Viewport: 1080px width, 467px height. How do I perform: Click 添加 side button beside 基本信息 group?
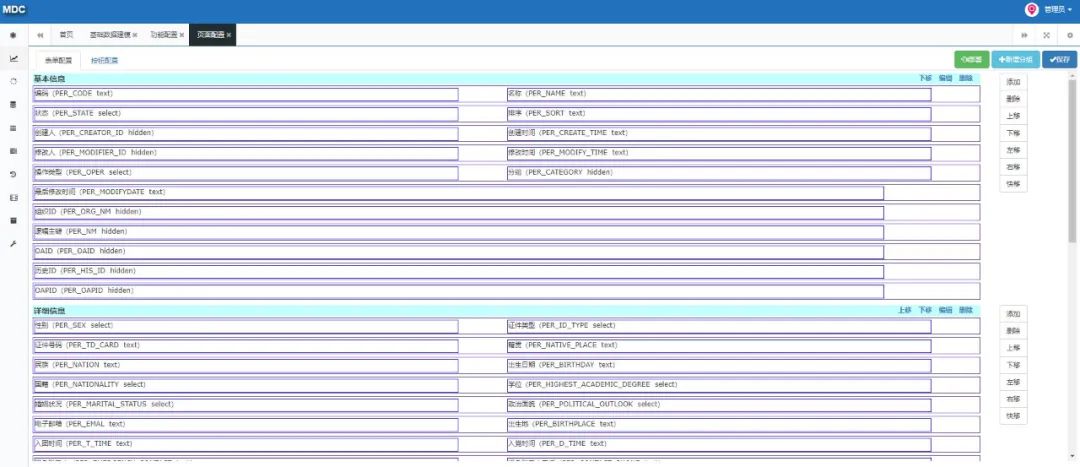click(x=1013, y=82)
